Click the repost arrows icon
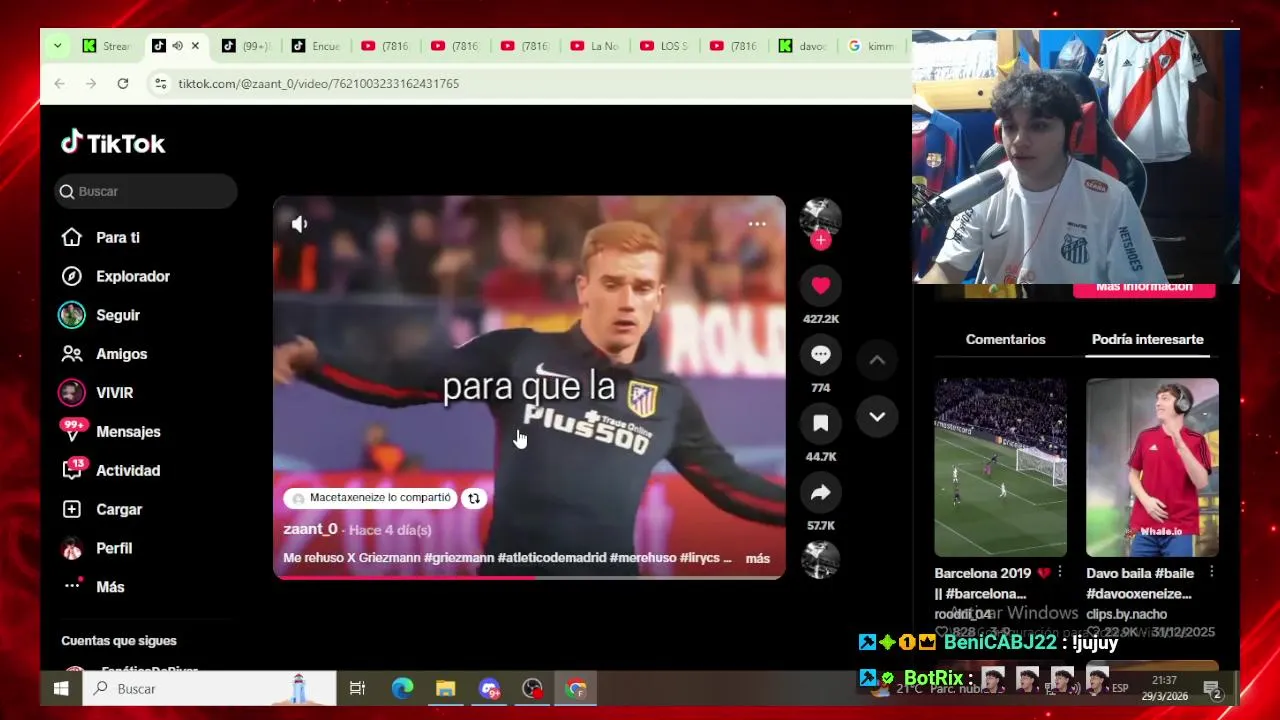1280x720 pixels. pos(474,498)
